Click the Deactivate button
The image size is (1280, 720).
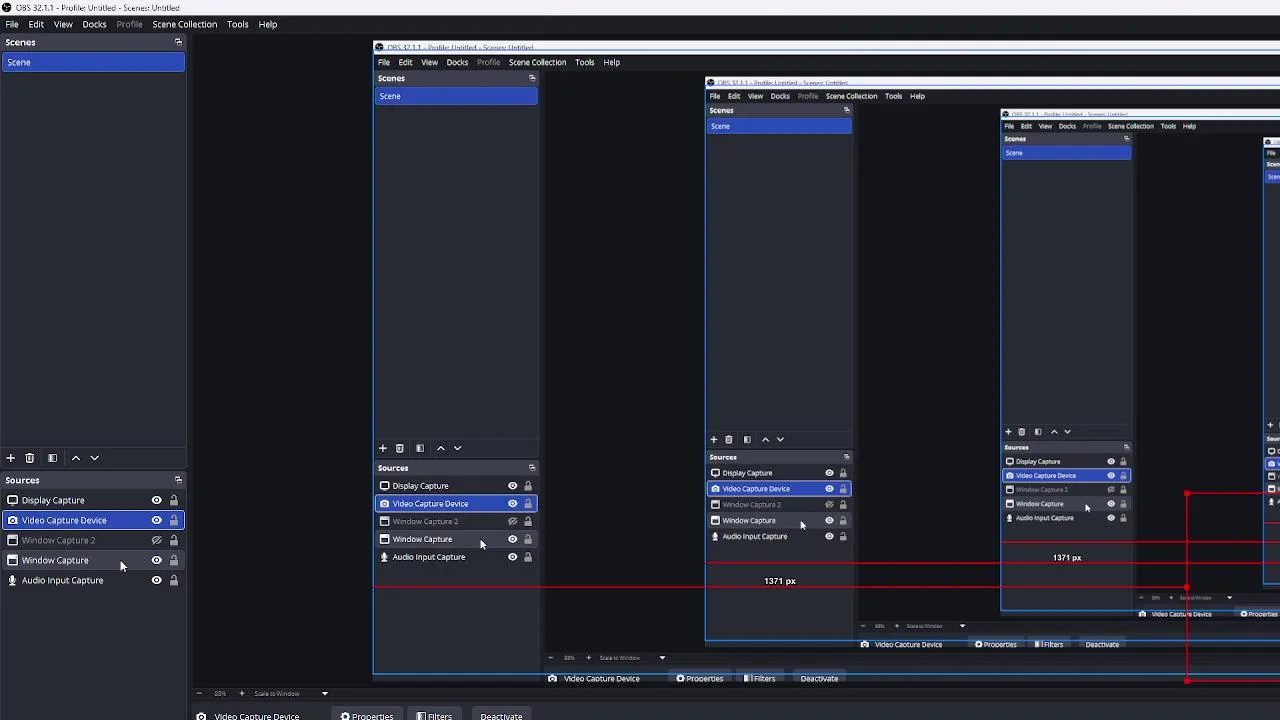tap(501, 716)
